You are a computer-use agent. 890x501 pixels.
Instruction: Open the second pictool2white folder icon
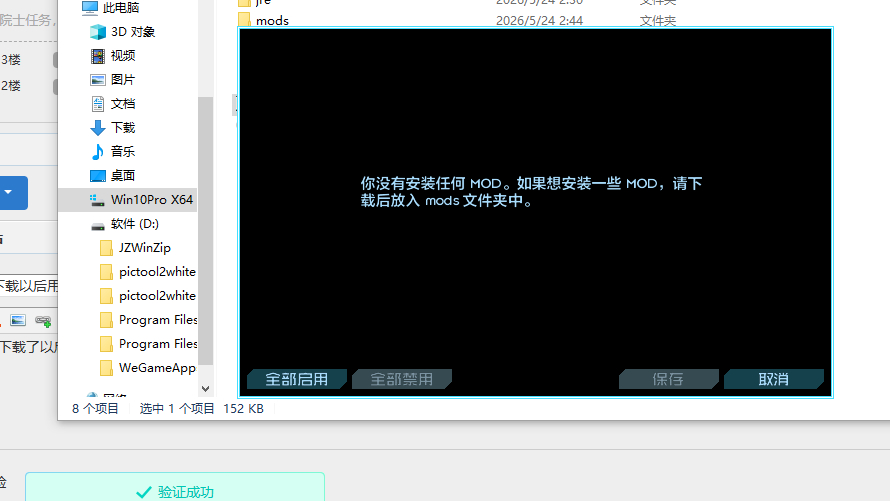point(106,296)
